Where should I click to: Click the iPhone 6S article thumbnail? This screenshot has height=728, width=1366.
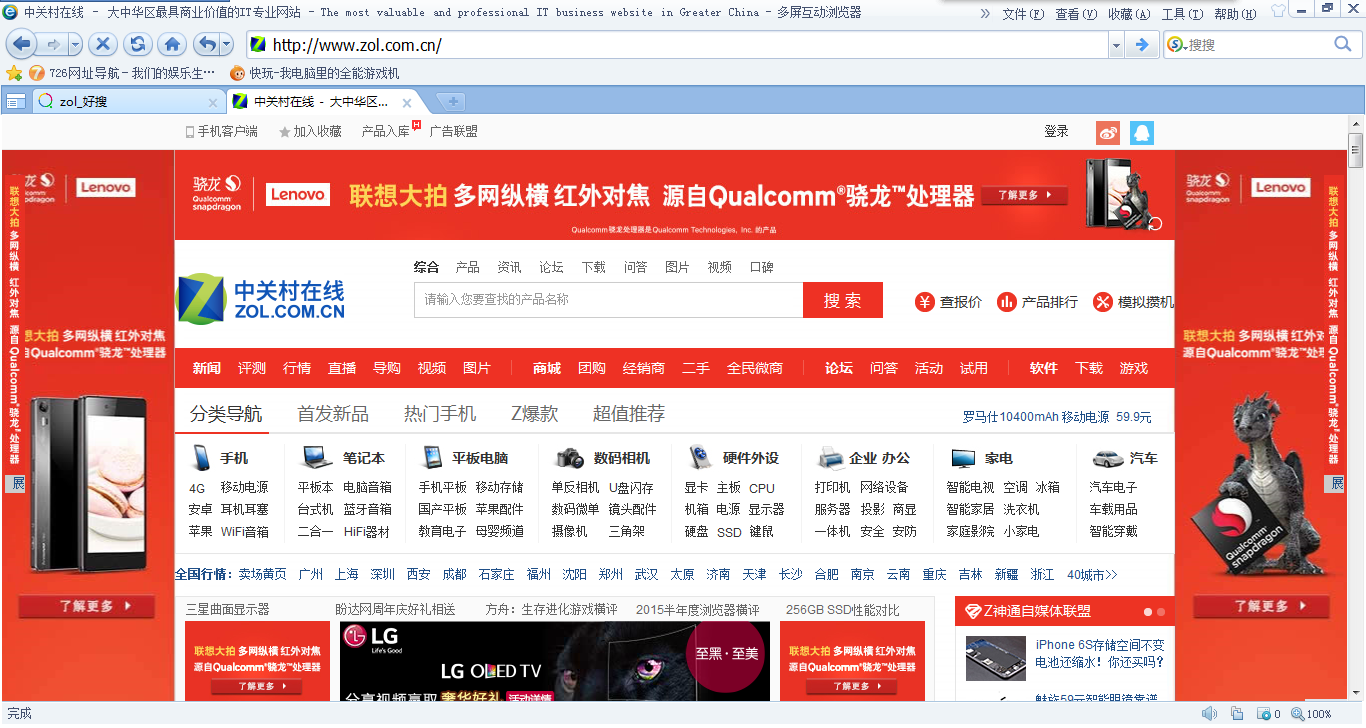point(995,658)
